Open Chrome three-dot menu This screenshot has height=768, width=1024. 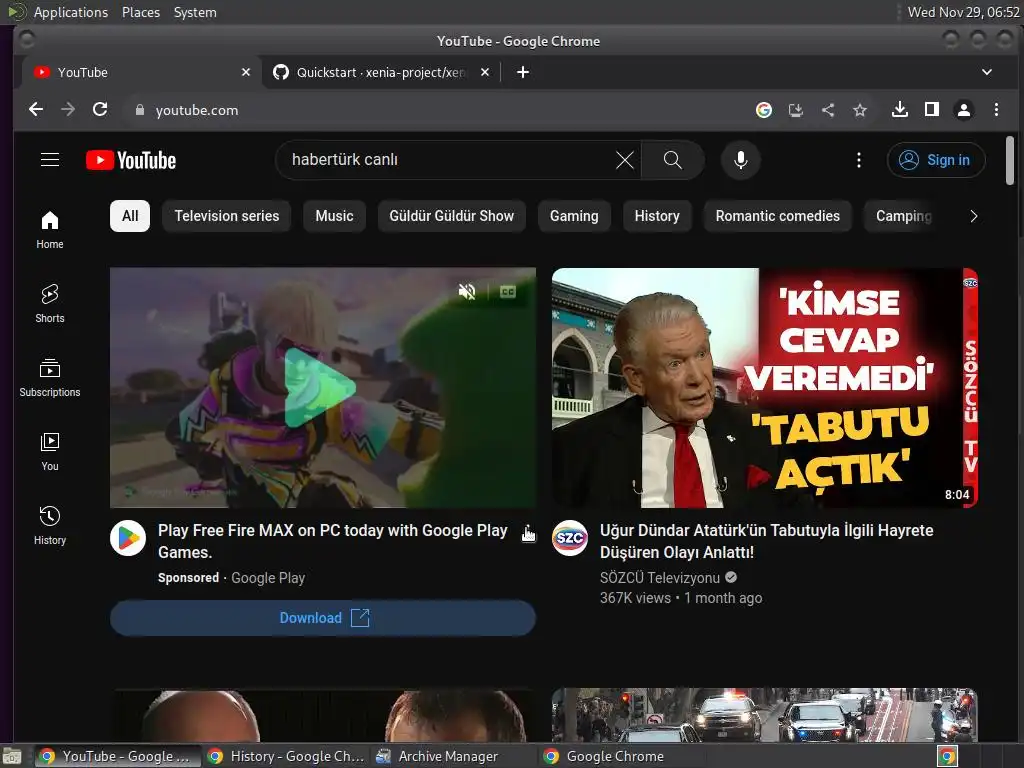pyautogui.click(x=996, y=110)
